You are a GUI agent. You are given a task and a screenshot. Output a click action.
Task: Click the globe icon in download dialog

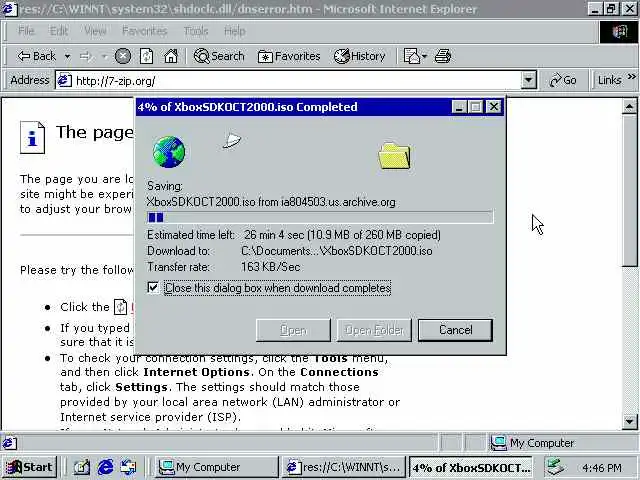(x=169, y=152)
